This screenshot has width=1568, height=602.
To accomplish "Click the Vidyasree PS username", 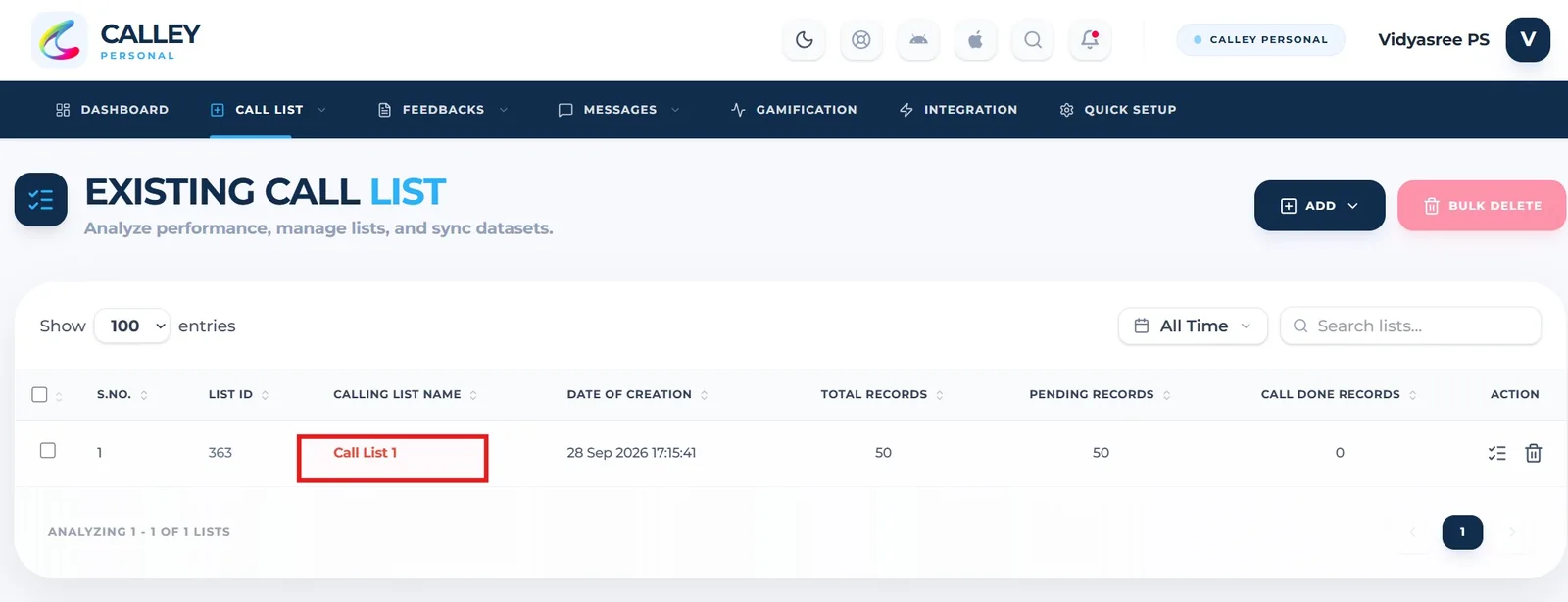I will [x=1434, y=40].
